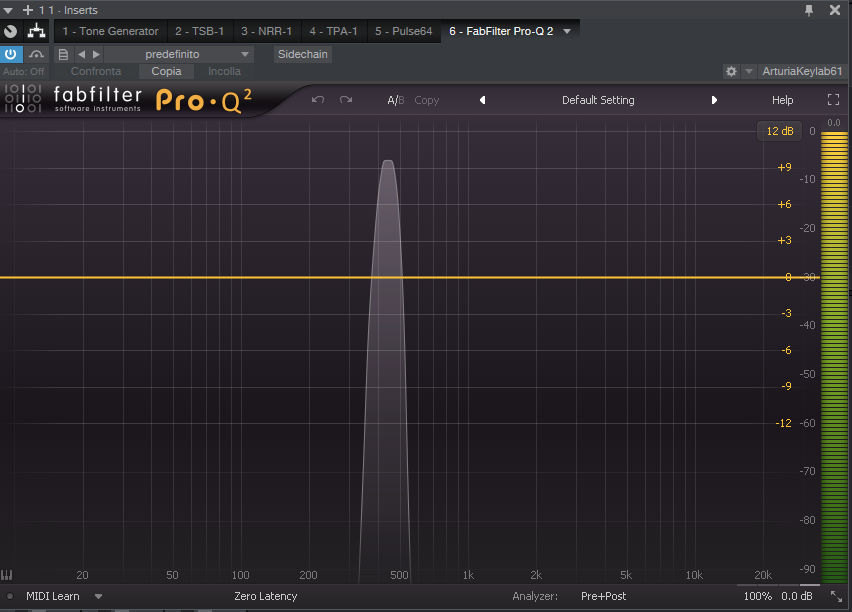Viewport: 852px width, 612px height.
Task: Select next preset arrow beside predefinito
Action: tap(96, 54)
